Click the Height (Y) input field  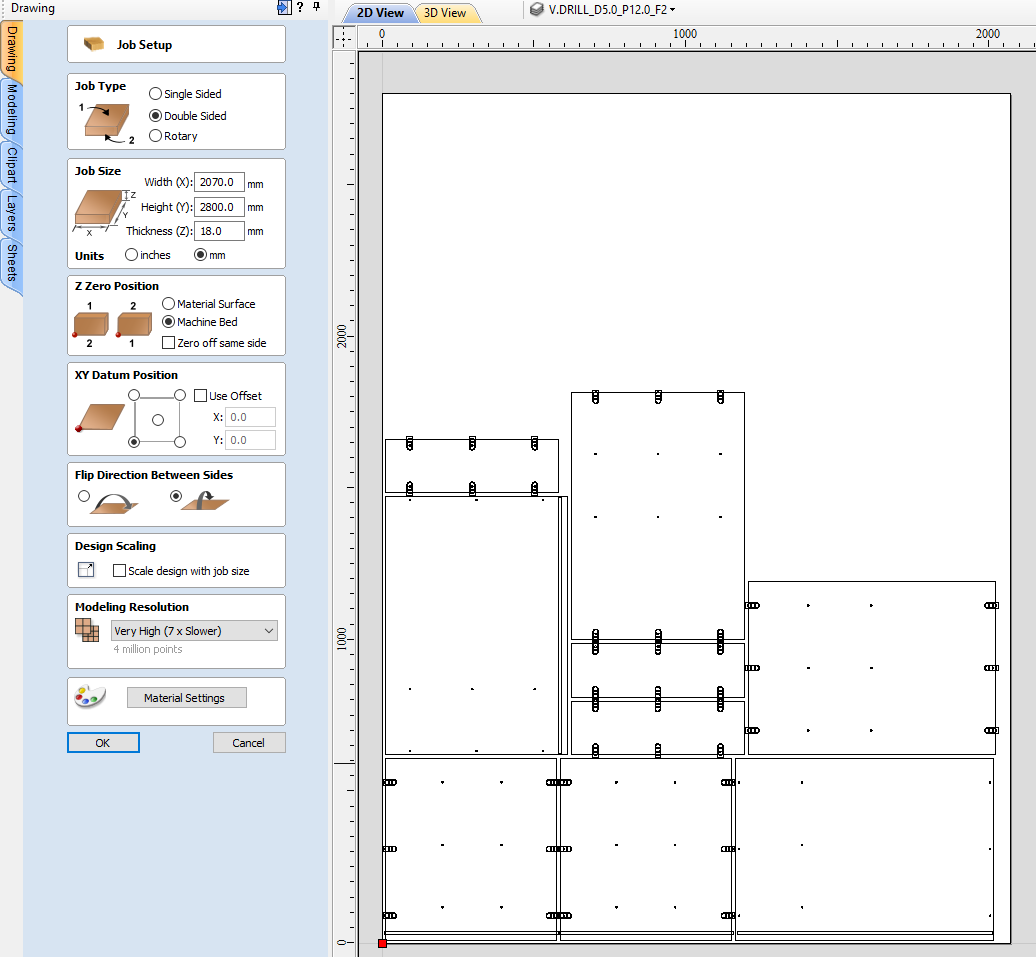pyautogui.click(x=219, y=207)
